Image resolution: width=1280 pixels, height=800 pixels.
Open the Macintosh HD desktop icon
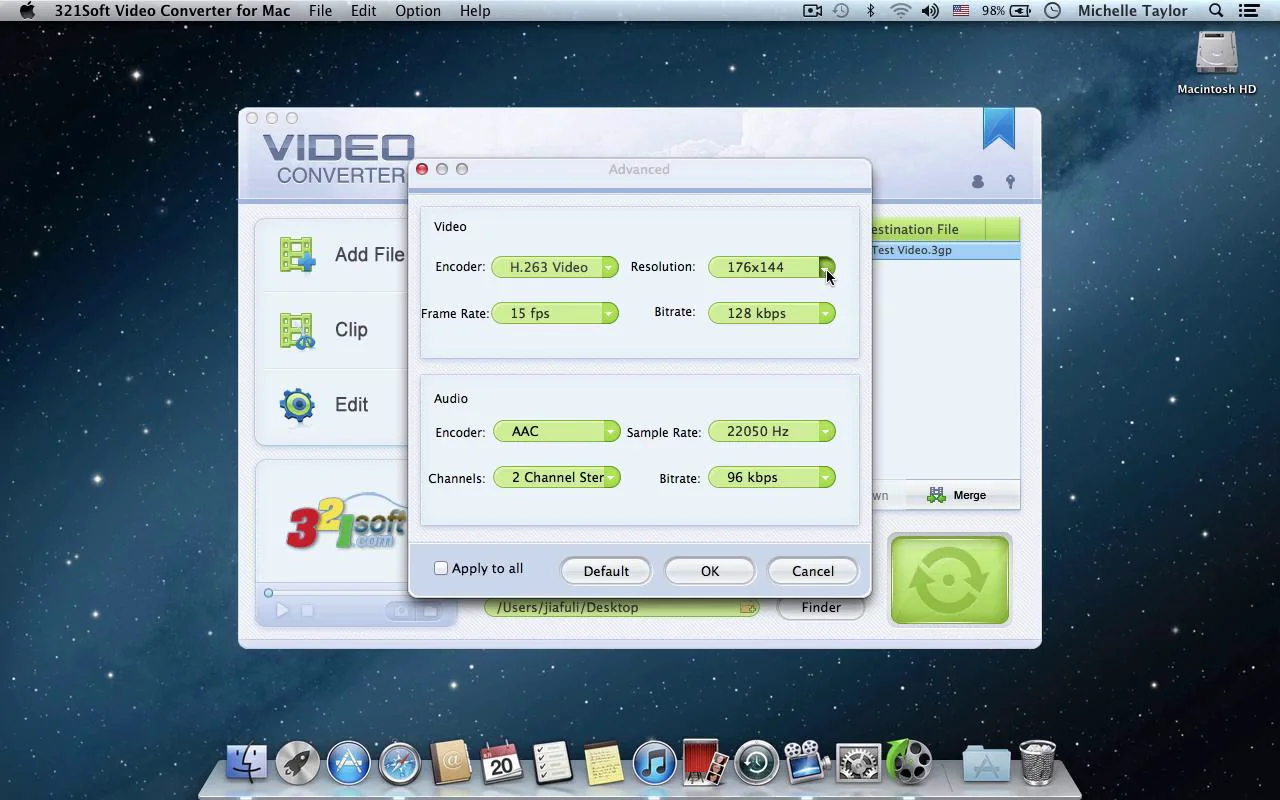[x=1217, y=55]
